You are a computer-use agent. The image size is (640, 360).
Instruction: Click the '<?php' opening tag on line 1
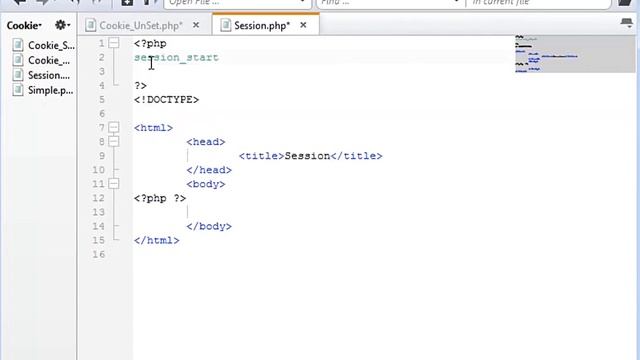150,44
